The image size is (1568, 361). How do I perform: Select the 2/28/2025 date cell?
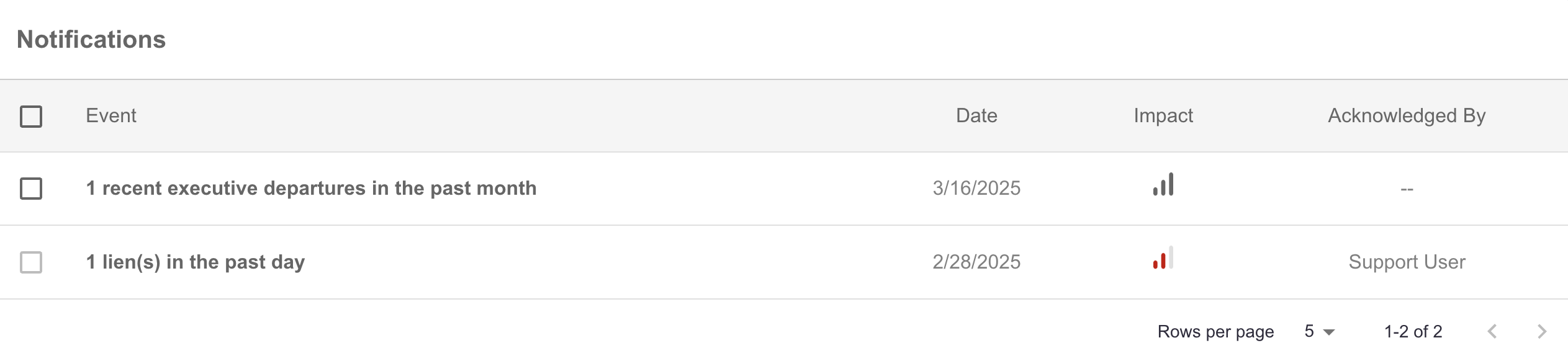(976, 262)
